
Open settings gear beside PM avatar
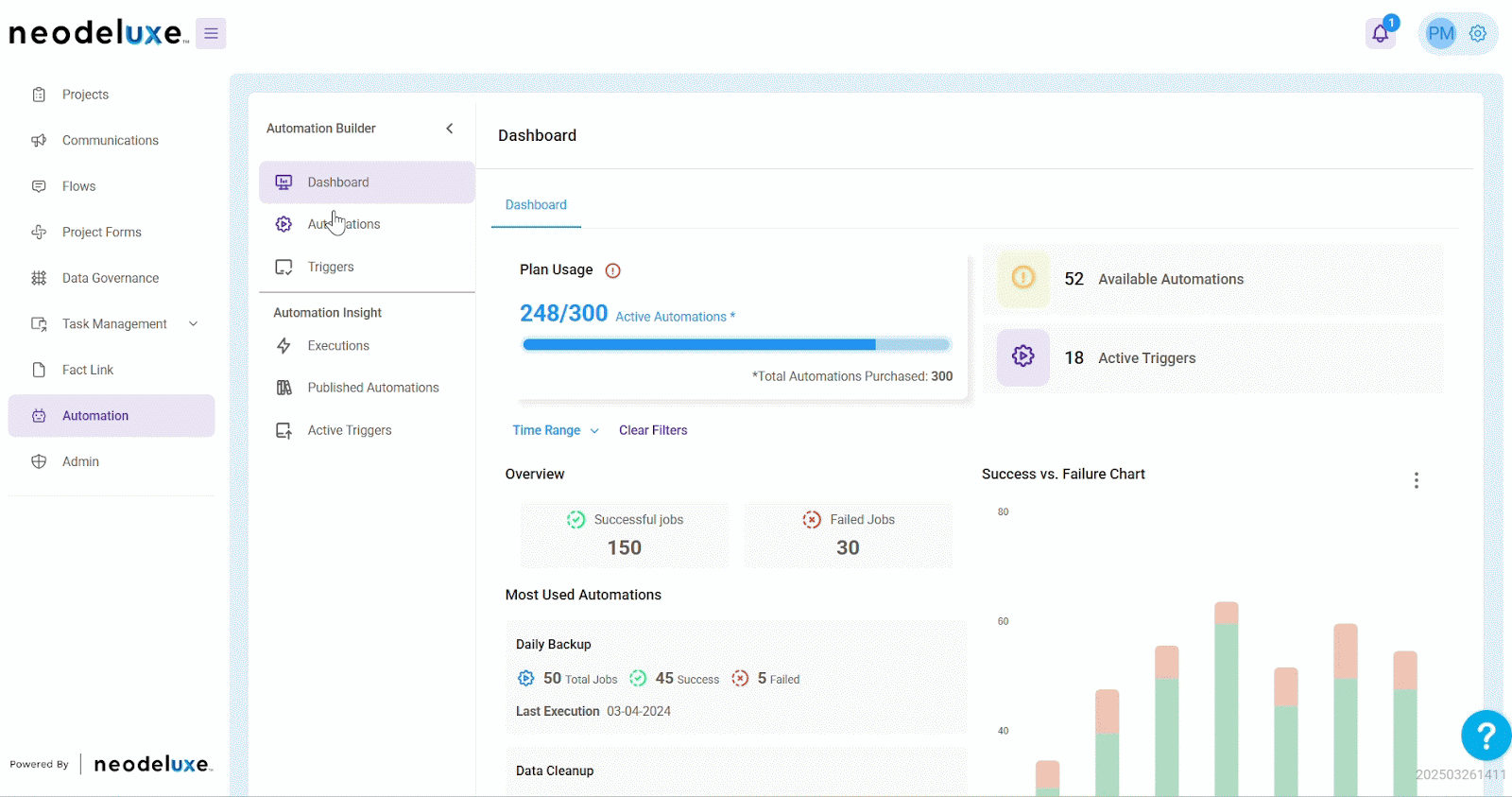[1478, 34]
